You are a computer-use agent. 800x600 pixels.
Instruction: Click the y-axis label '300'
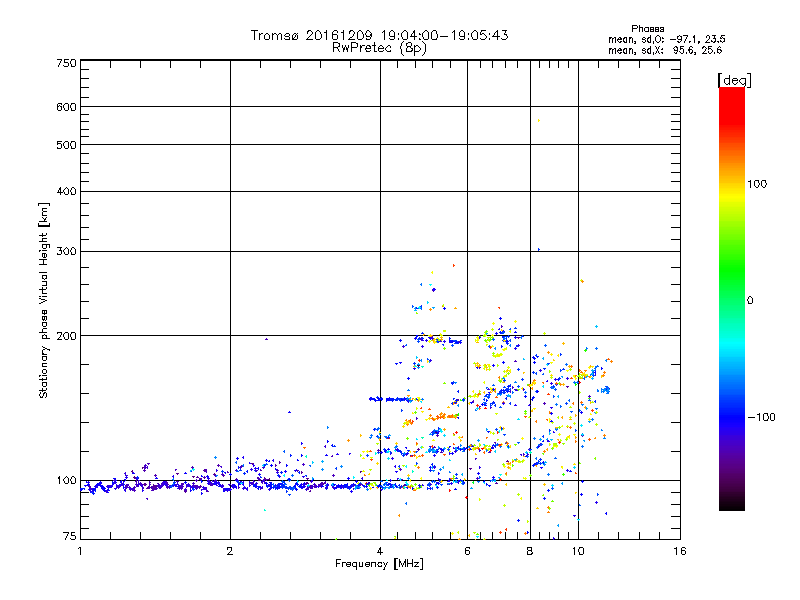66,252
